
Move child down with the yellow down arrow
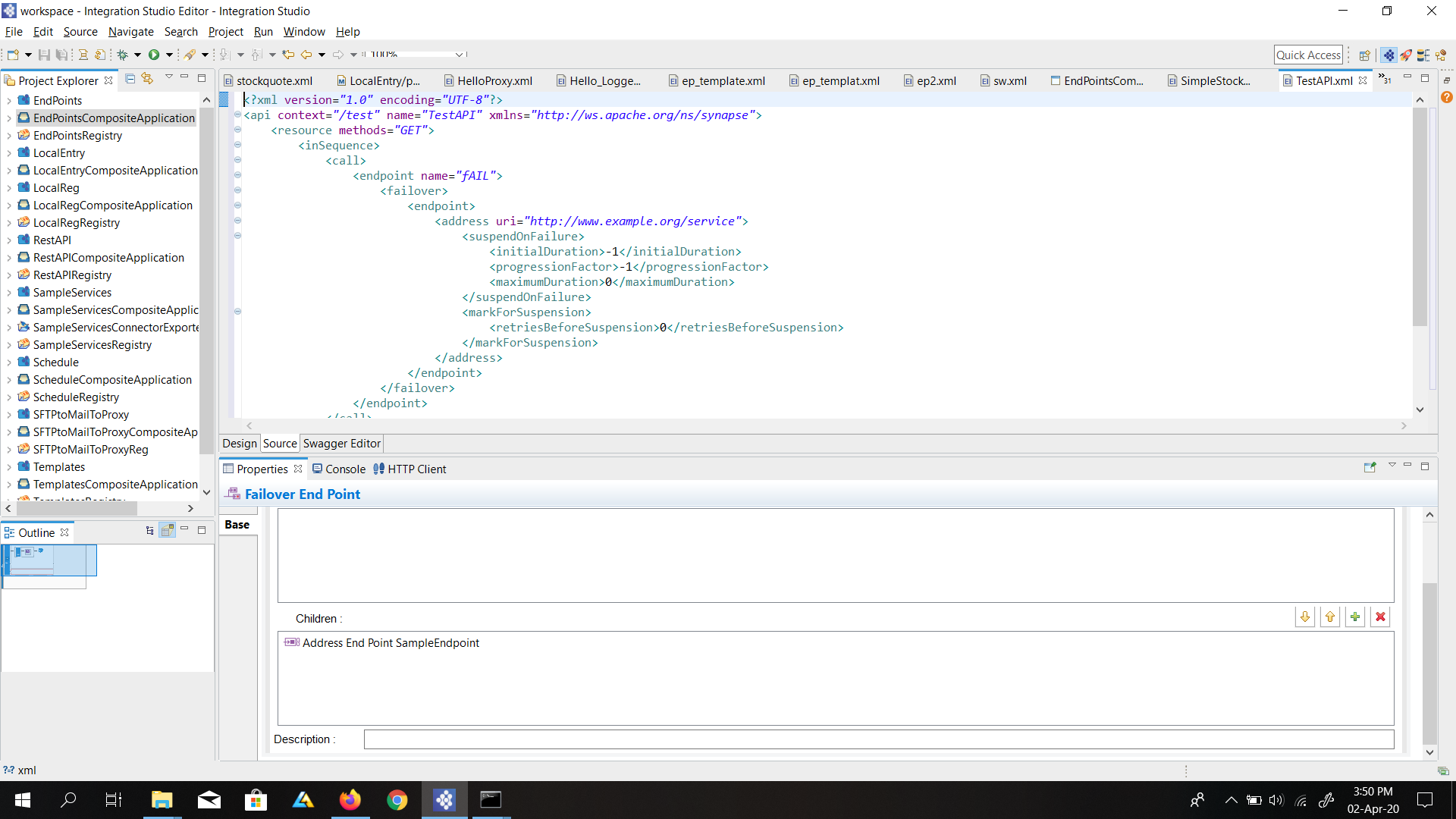pos(1305,617)
